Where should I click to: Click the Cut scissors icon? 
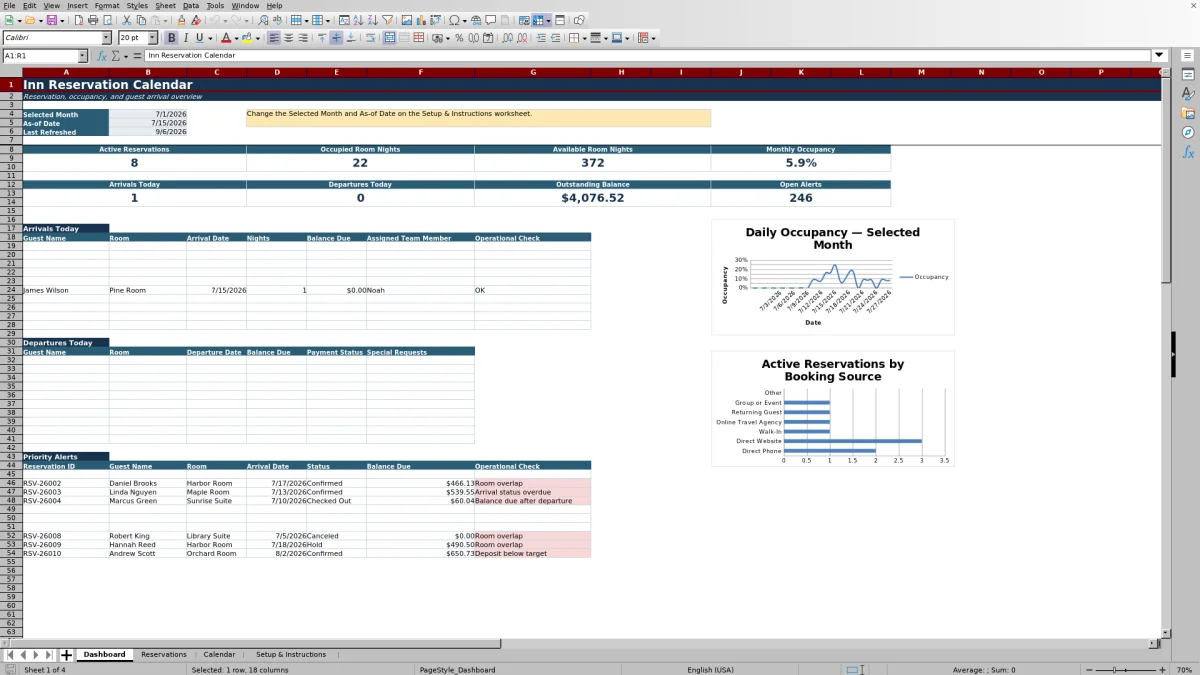(127, 20)
